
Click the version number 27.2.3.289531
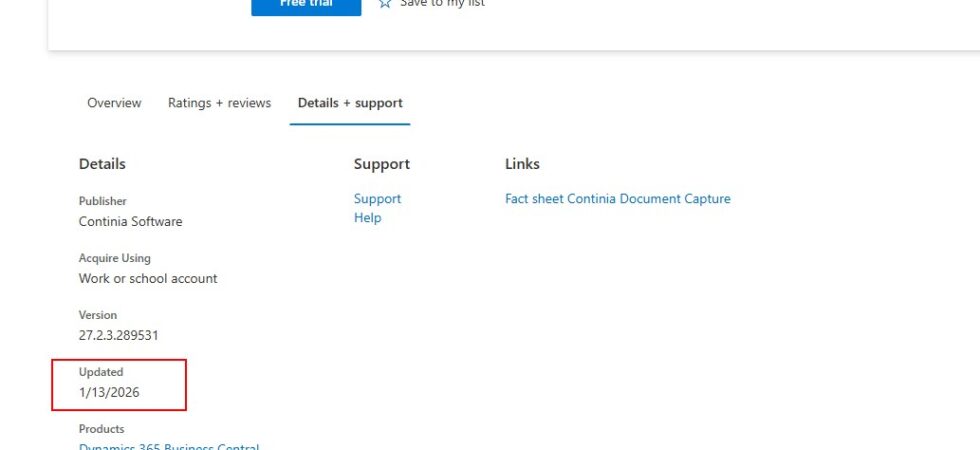point(118,336)
